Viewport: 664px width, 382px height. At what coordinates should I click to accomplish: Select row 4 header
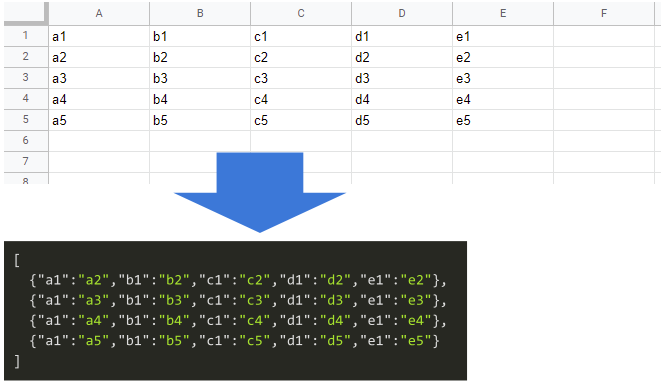pos(26,98)
